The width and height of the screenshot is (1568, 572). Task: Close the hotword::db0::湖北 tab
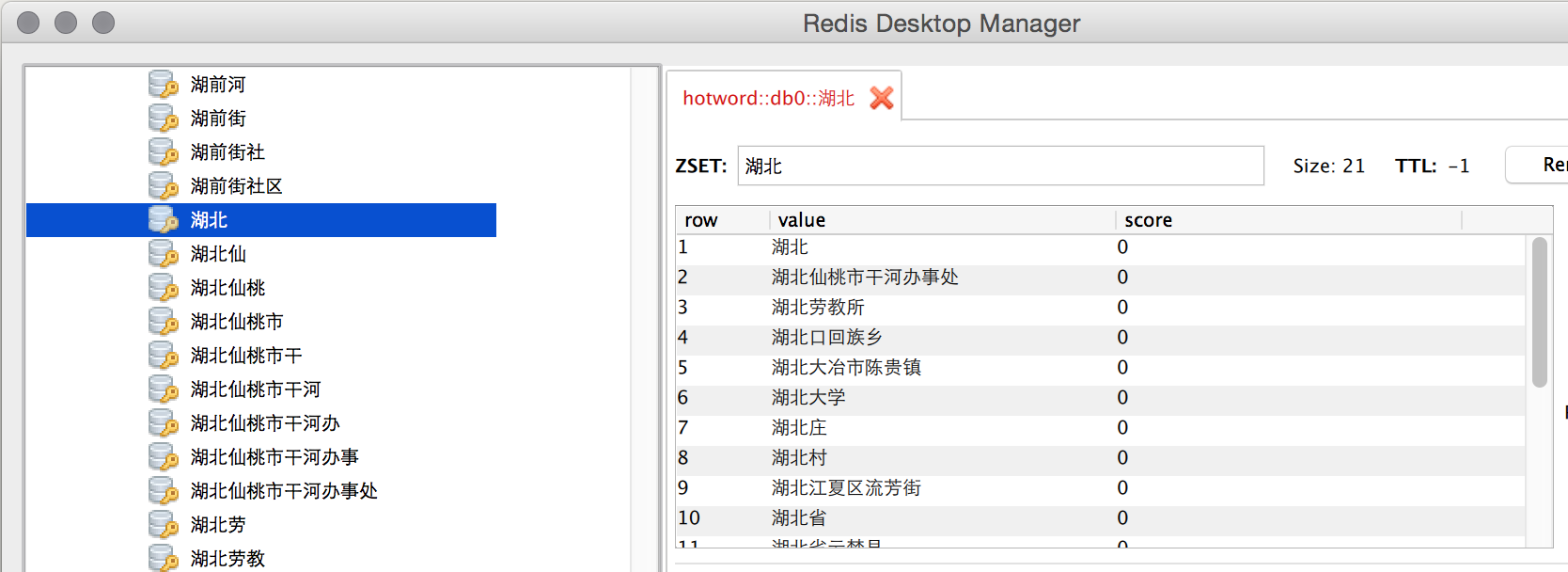point(881,98)
